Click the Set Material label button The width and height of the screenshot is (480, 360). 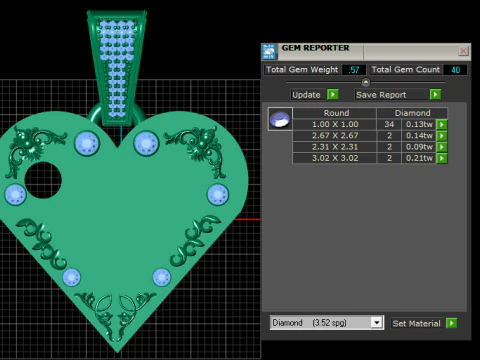pyautogui.click(x=417, y=323)
